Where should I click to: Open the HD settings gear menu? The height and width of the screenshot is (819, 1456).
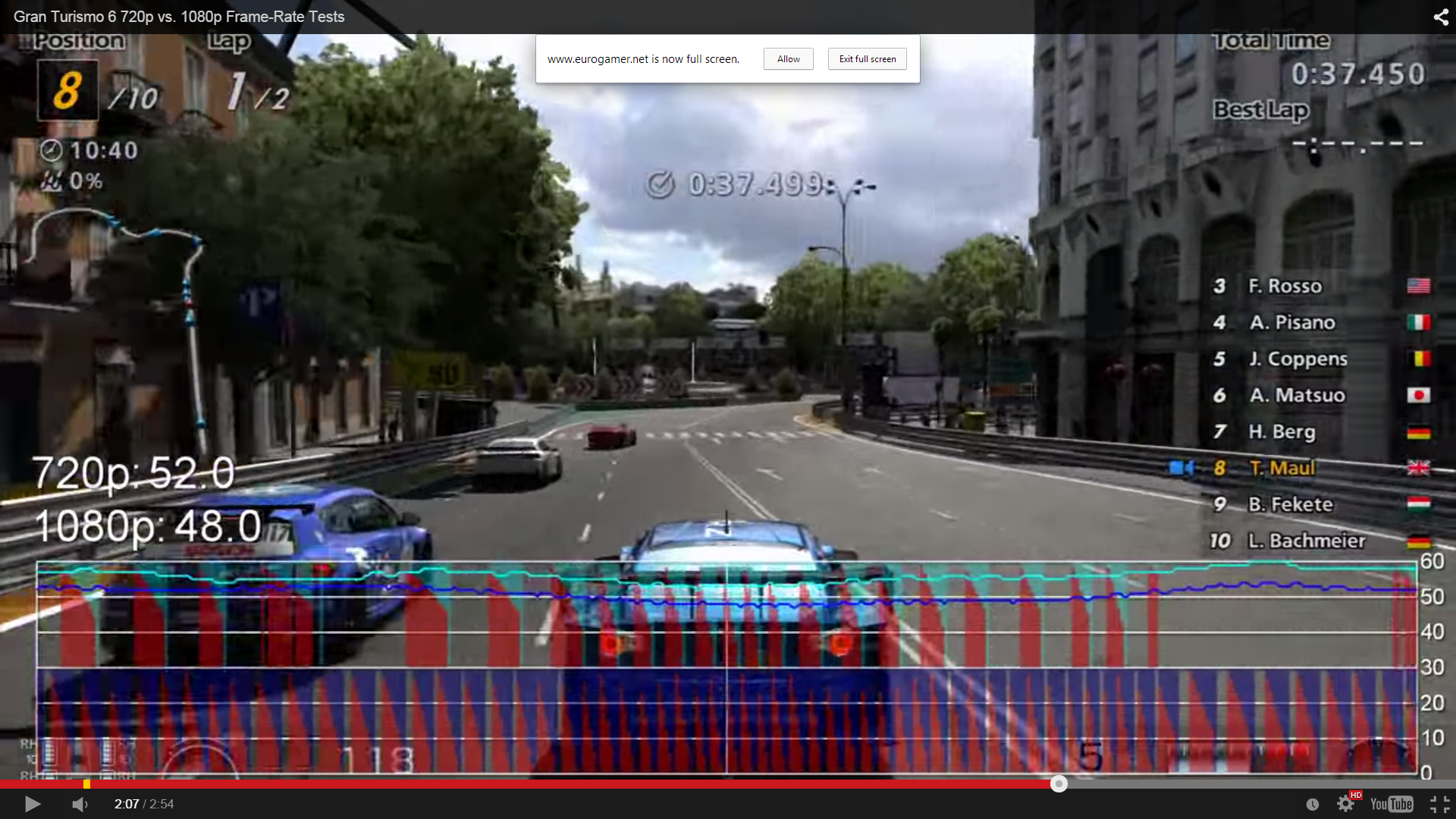(1345, 804)
